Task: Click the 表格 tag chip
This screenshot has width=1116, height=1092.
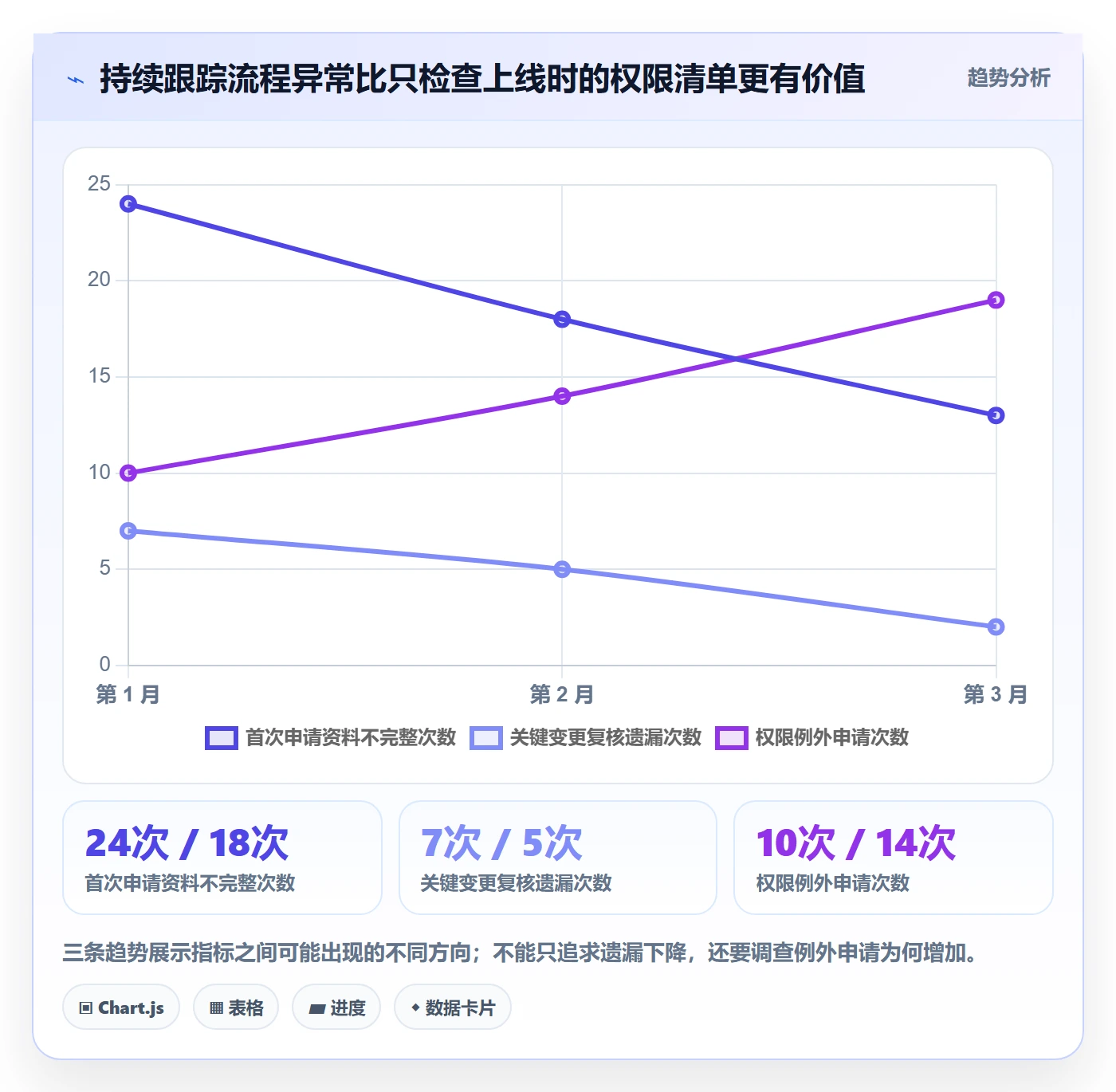Action: [236, 1008]
